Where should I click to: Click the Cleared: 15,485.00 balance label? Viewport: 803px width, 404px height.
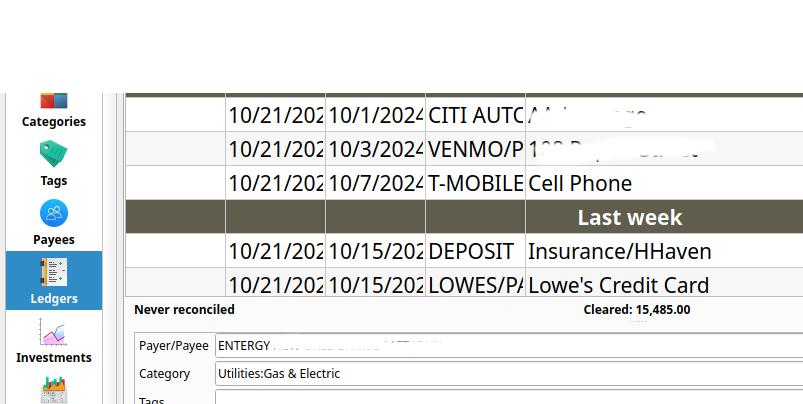pyautogui.click(x=637, y=310)
